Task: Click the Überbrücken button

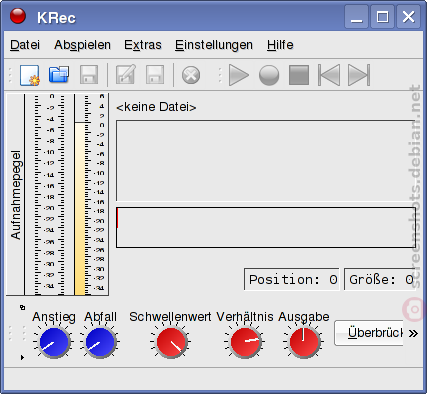Action: tap(369, 333)
